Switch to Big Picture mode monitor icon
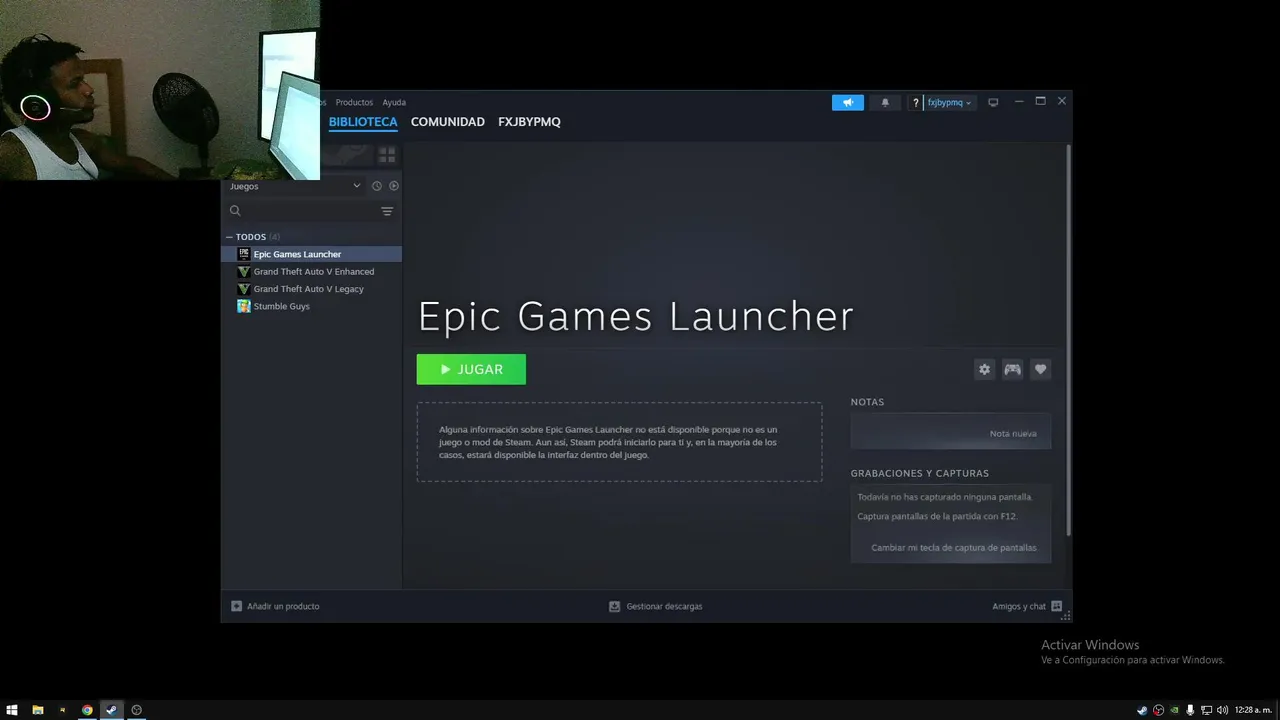 [x=993, y=102]
